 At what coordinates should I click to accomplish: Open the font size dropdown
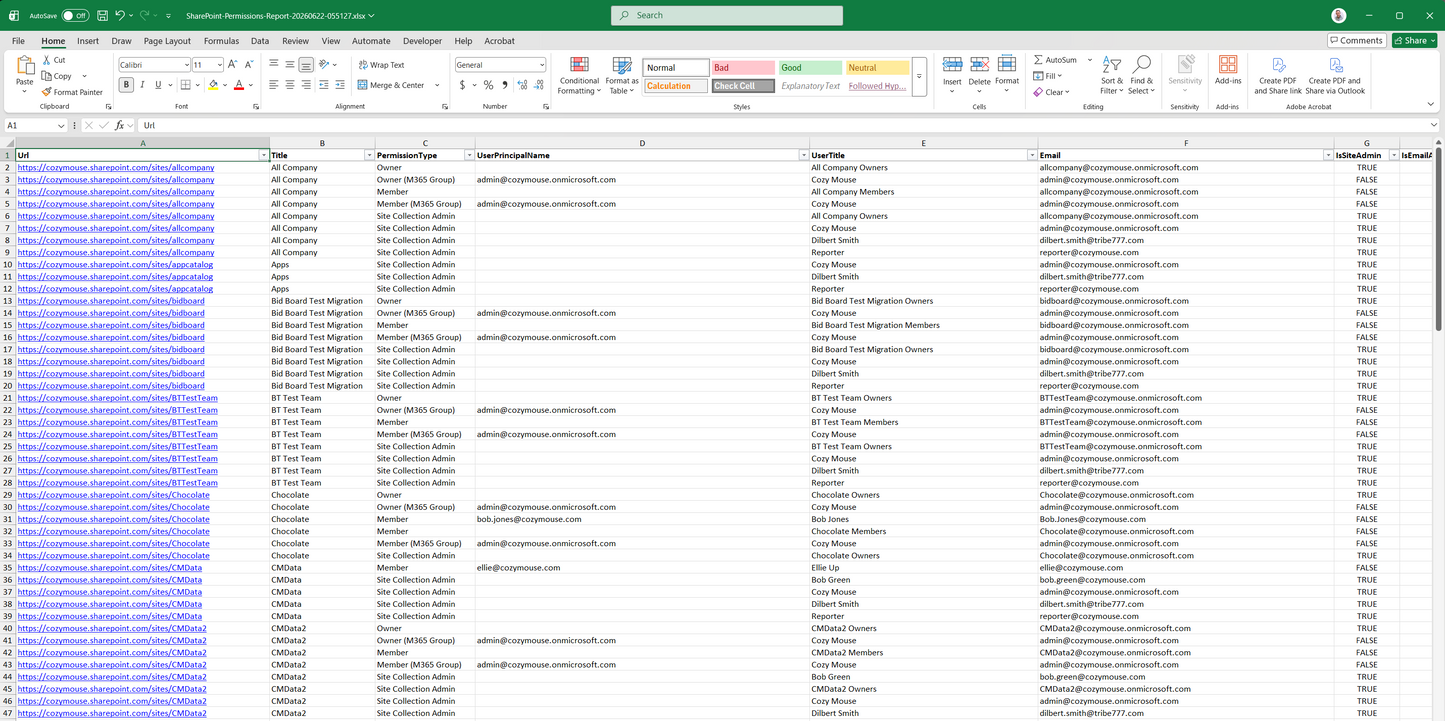pyautogui.click(x=220, y=65)
